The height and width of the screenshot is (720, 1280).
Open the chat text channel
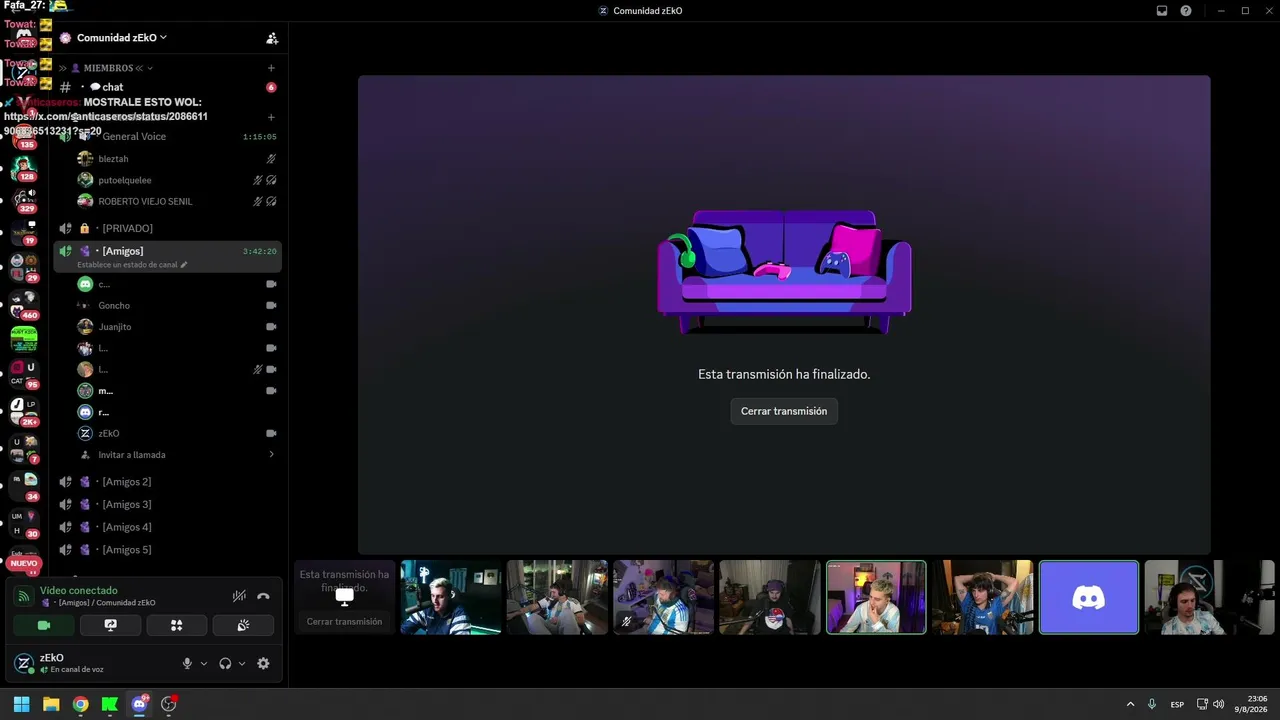pos(167,87)
